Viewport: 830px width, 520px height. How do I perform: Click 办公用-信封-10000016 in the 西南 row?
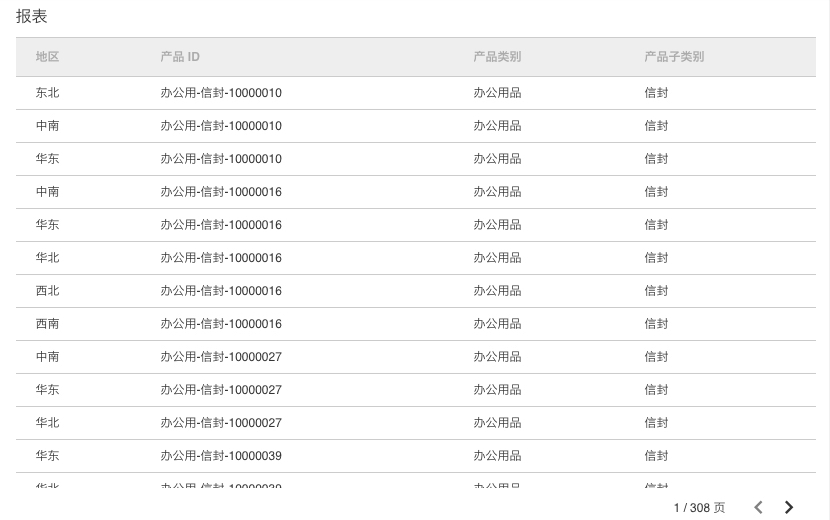point(221,324)
